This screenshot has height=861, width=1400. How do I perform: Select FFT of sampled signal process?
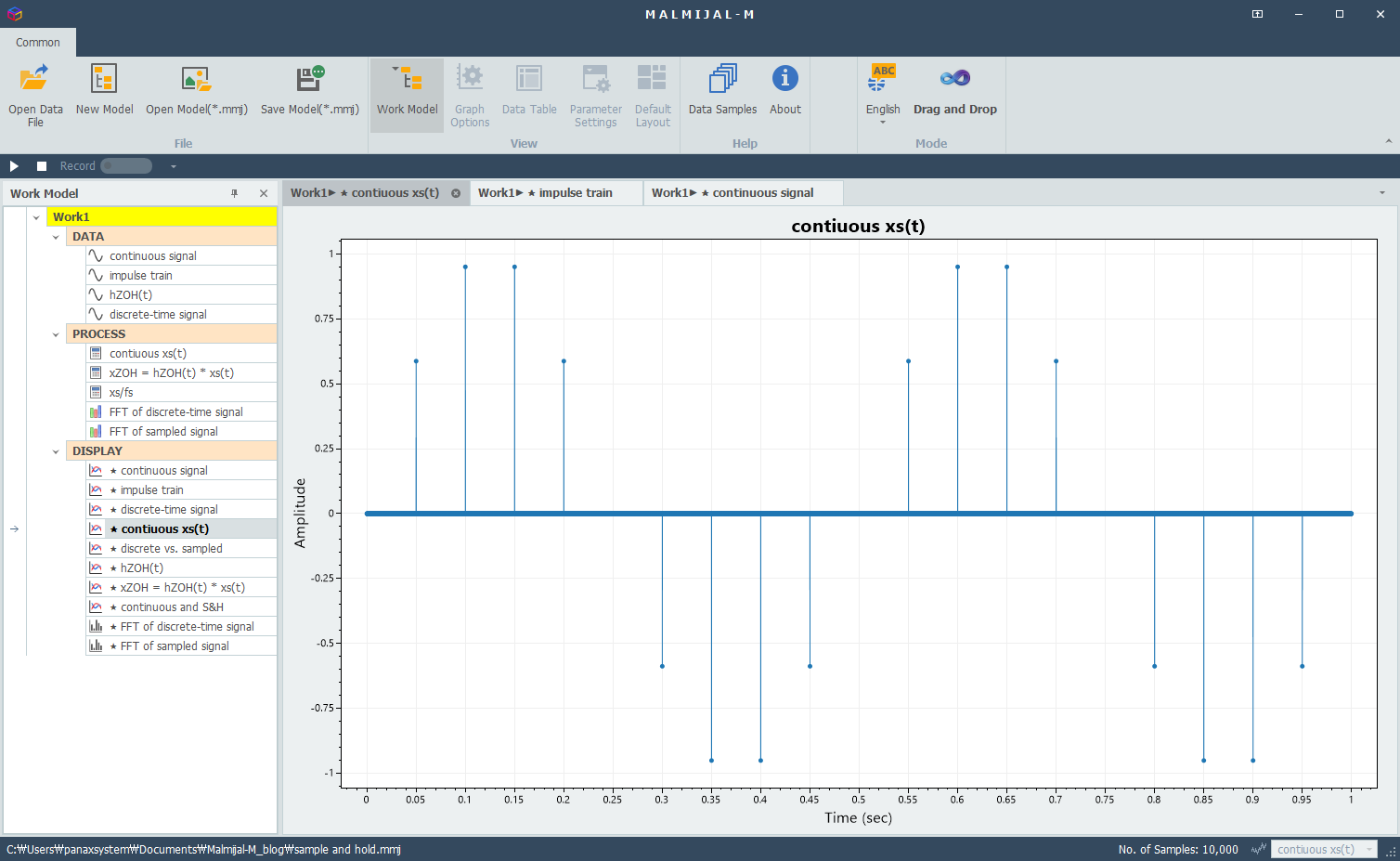tap(181, 431)
